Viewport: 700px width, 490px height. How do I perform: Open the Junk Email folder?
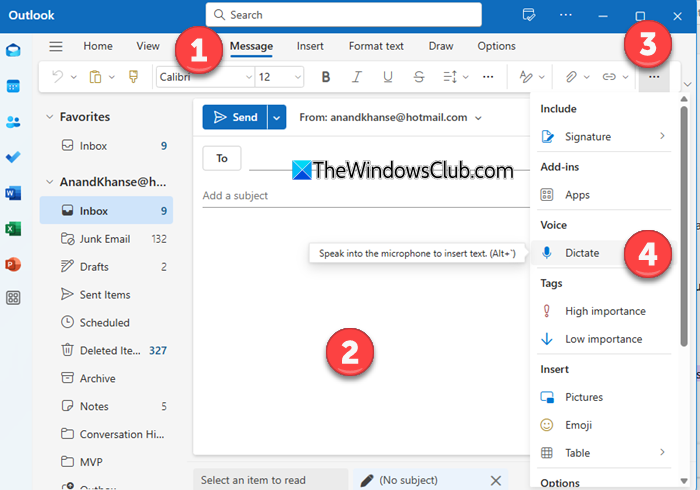(x=106, y=239)
